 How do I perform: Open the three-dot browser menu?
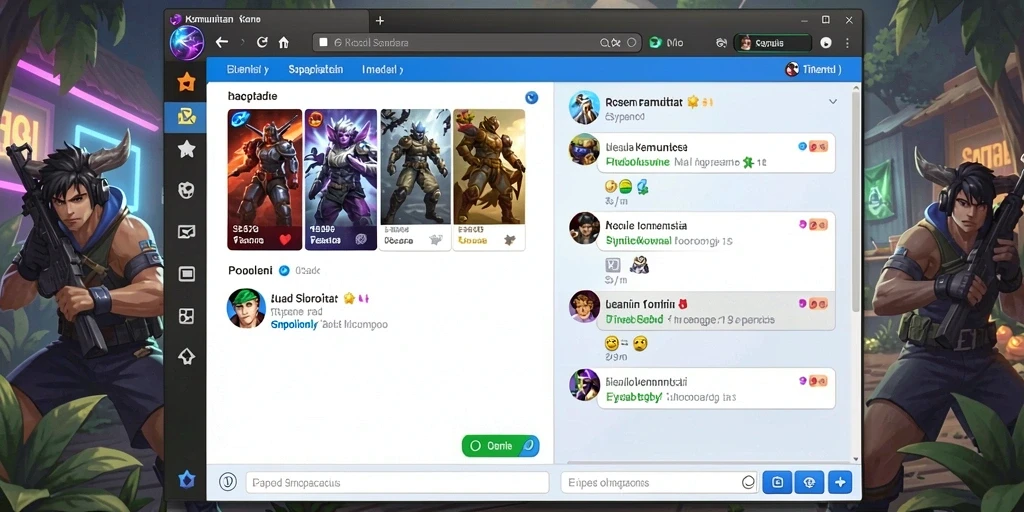point(848,43)
